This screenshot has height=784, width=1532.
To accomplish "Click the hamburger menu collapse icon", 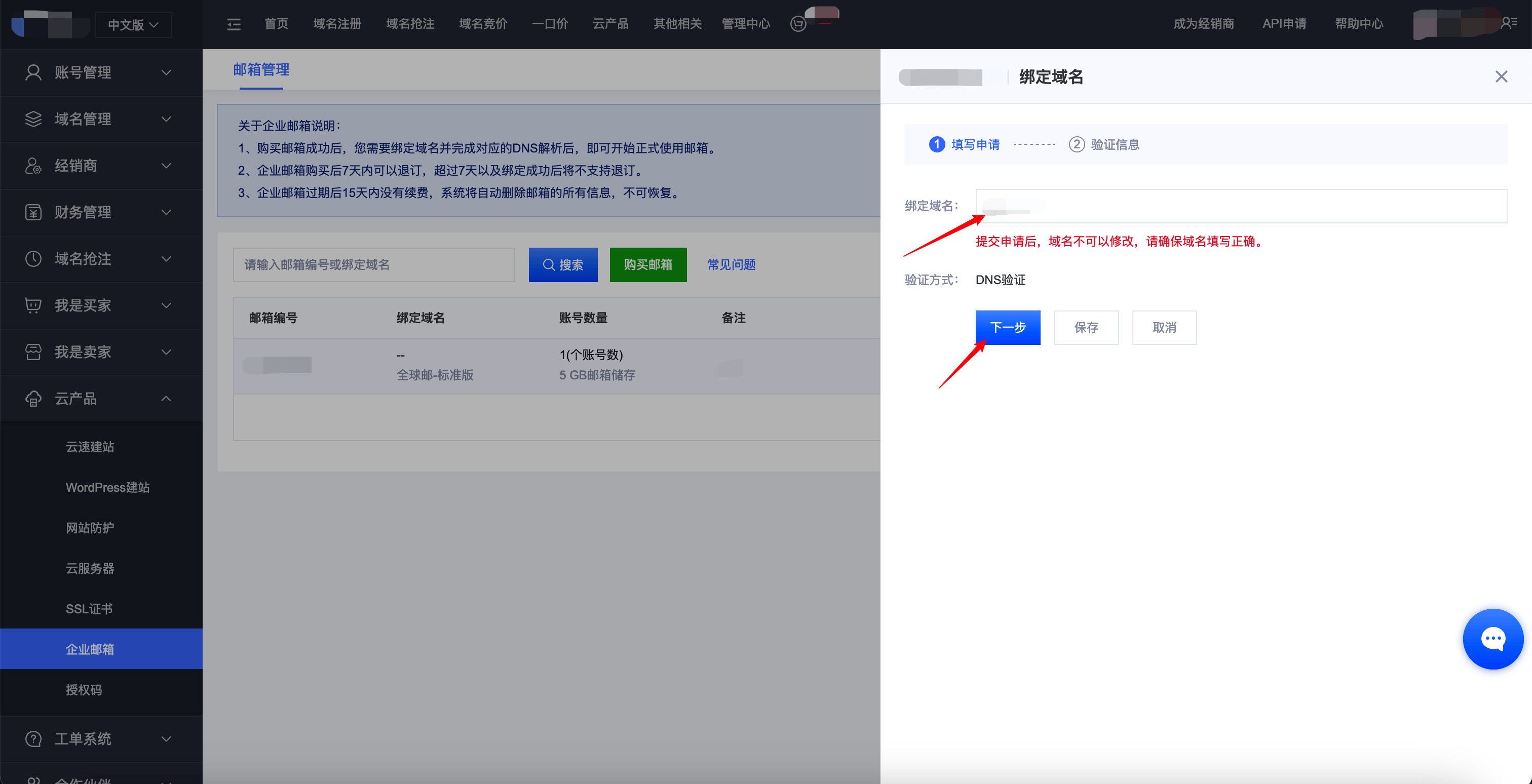I will (234, 24).
